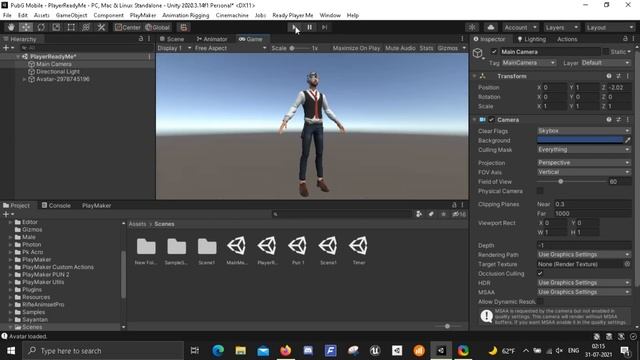Image resolution: width=640 pixels, height=360 pixels.
Task: Open the Layers dropdown
Action: pyautogui.click(x=561, y=27)
